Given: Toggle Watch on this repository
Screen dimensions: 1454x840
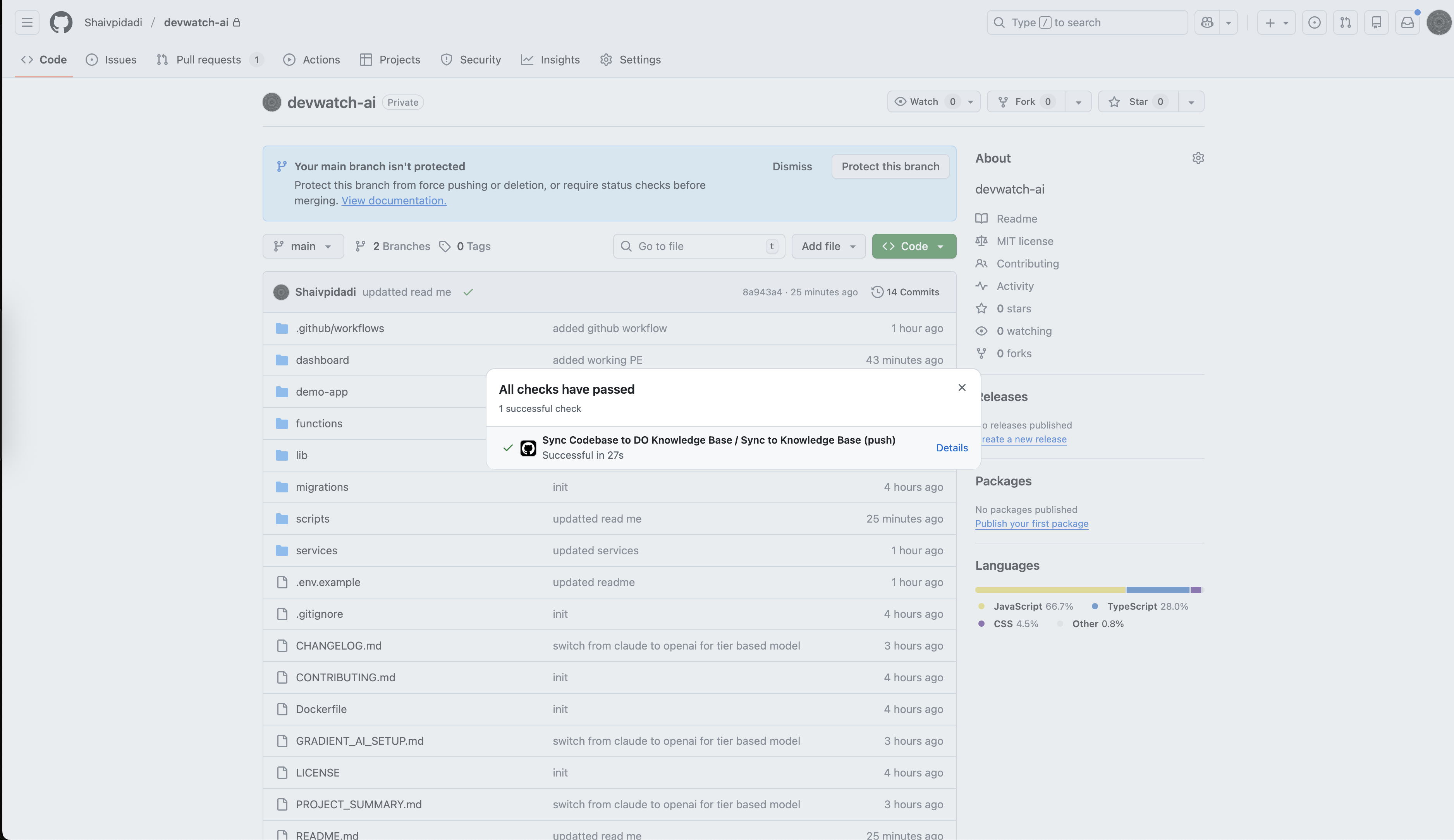Looking at the screenshot, I should coord(923,102).
